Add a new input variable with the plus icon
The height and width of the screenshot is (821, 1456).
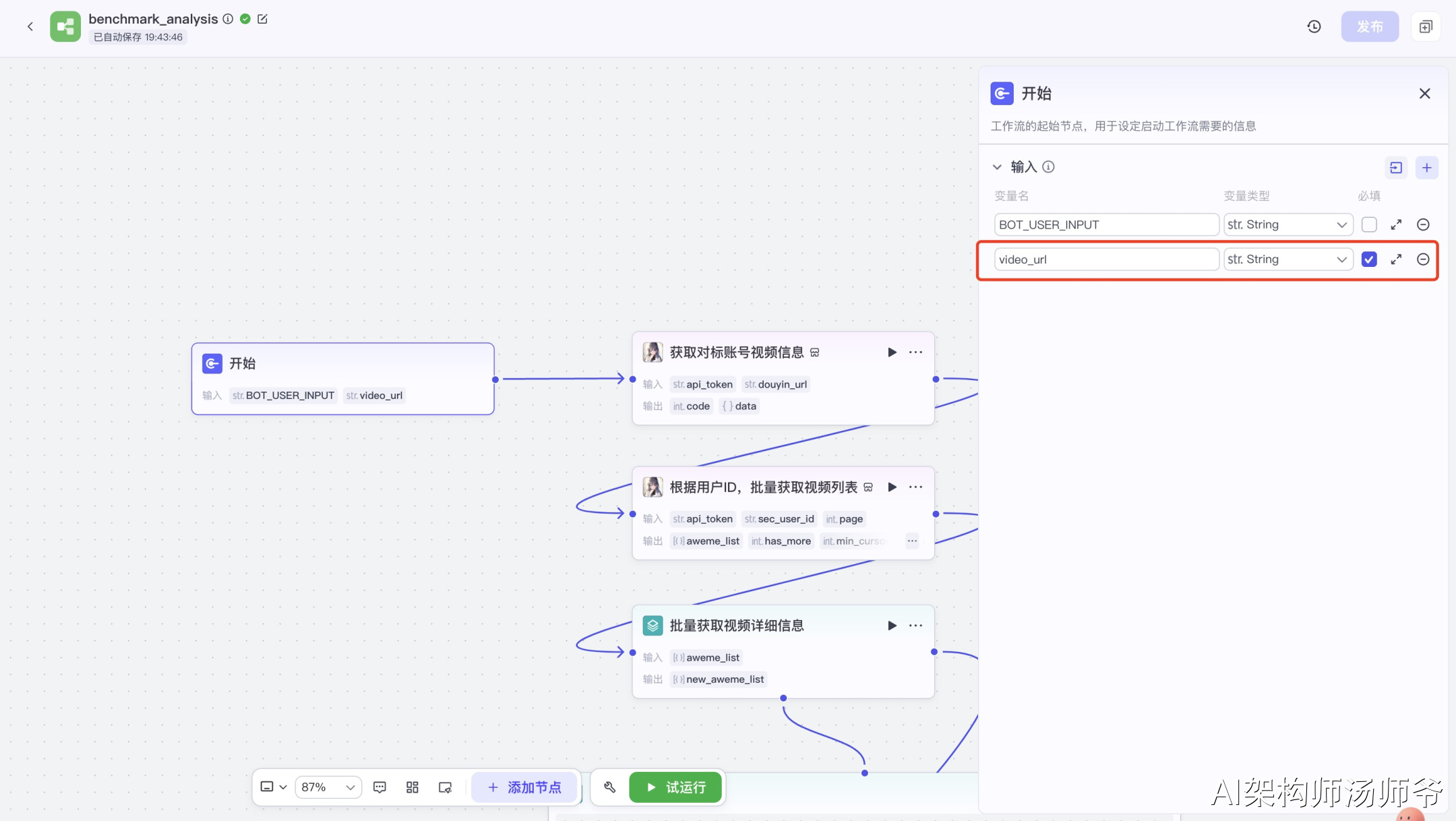click(1427, 168)
